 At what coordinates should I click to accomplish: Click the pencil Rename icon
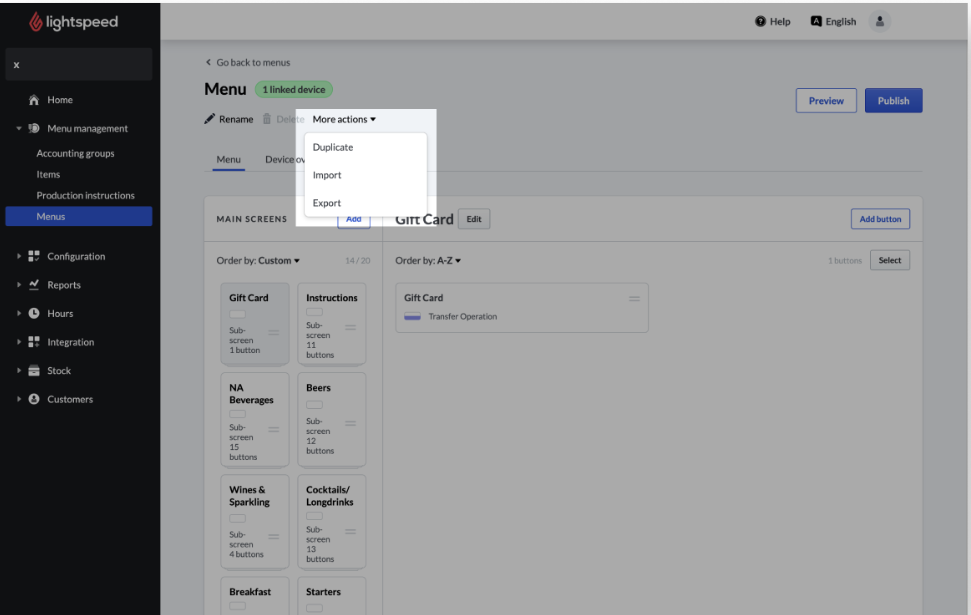(210, 119)
